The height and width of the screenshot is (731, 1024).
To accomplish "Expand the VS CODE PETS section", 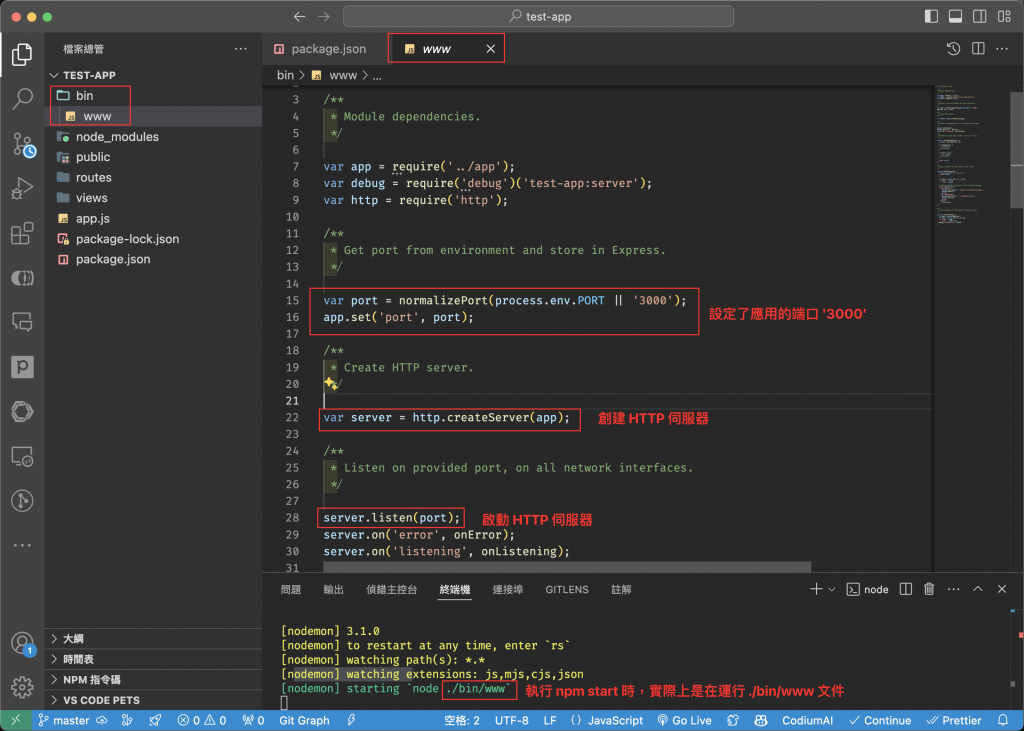I will point(153,700).
